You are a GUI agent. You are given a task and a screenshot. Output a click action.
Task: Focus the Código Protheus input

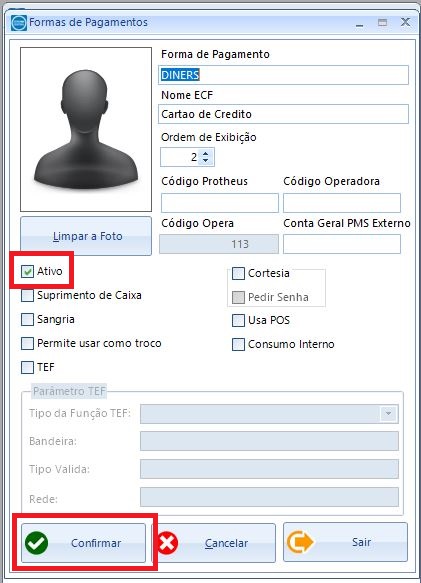point(220,203)
